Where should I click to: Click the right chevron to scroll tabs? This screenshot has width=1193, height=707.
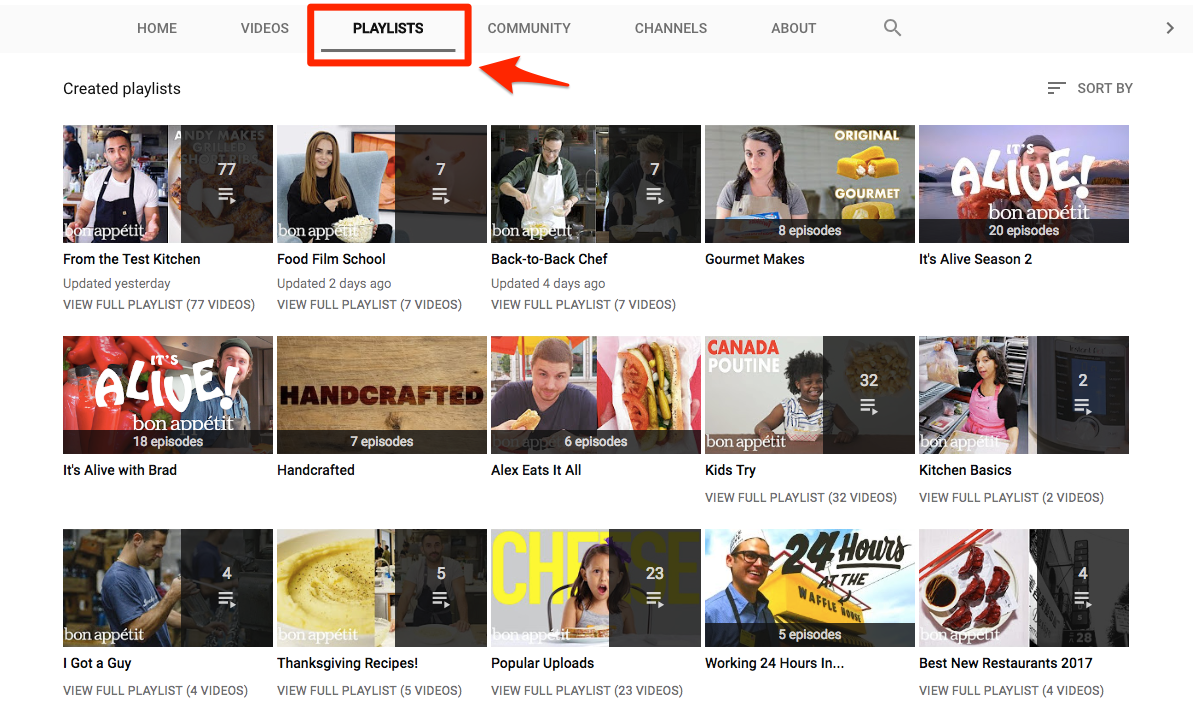pos(1170,28)
